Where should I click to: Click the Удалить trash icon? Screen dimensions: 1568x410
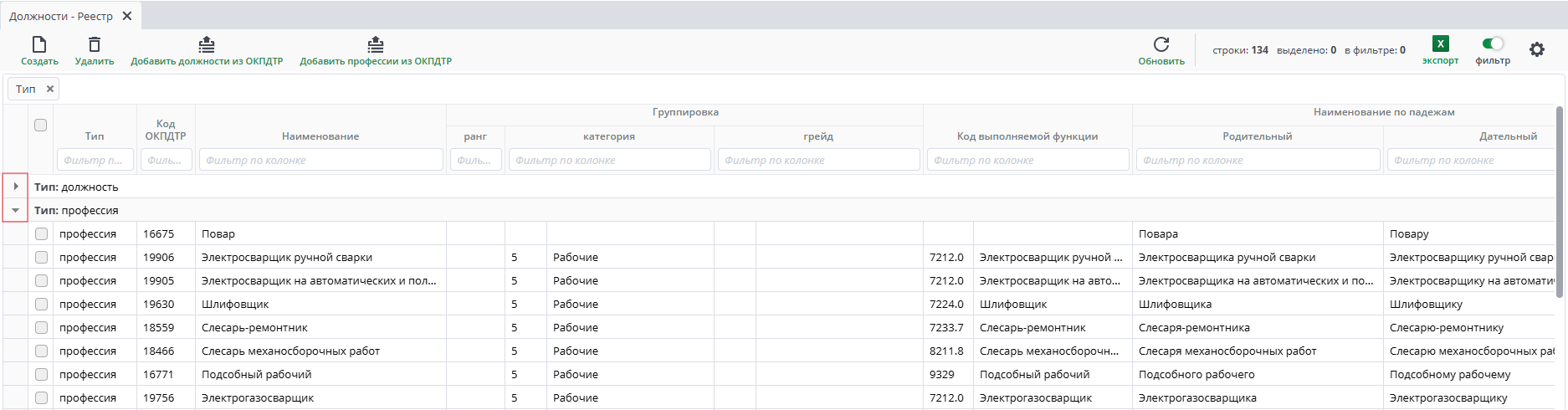(x=95, y=44)
